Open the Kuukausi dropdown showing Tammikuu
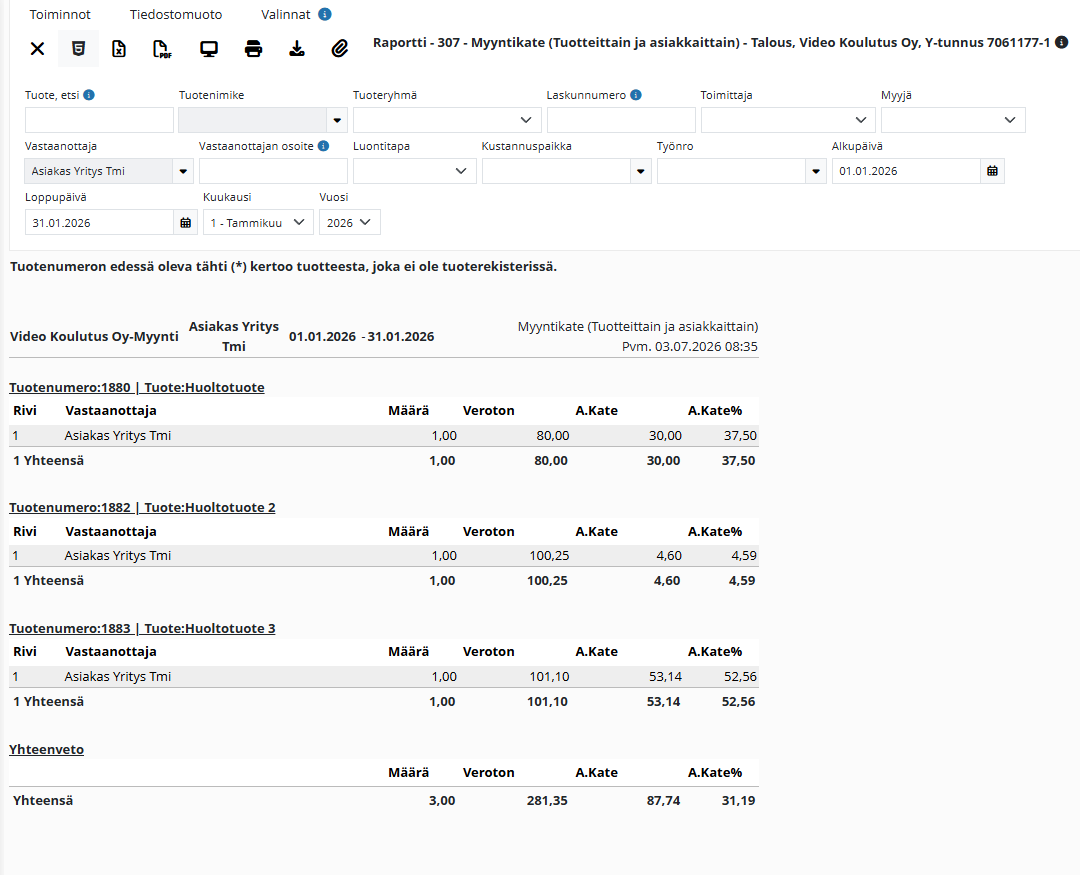 (x=258, y=223)
